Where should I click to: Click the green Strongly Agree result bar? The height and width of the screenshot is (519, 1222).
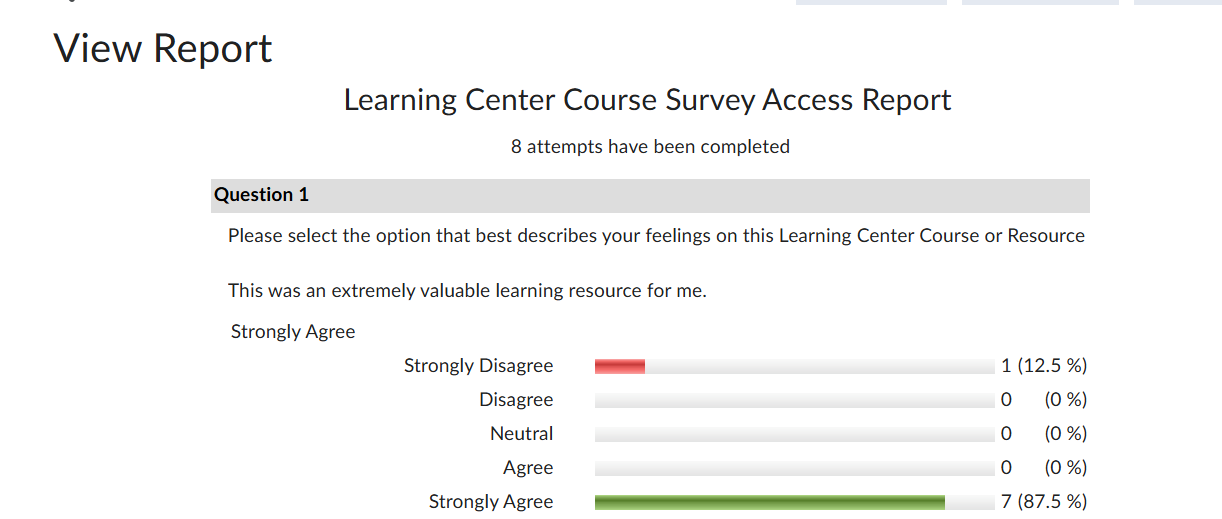point(770,503)
